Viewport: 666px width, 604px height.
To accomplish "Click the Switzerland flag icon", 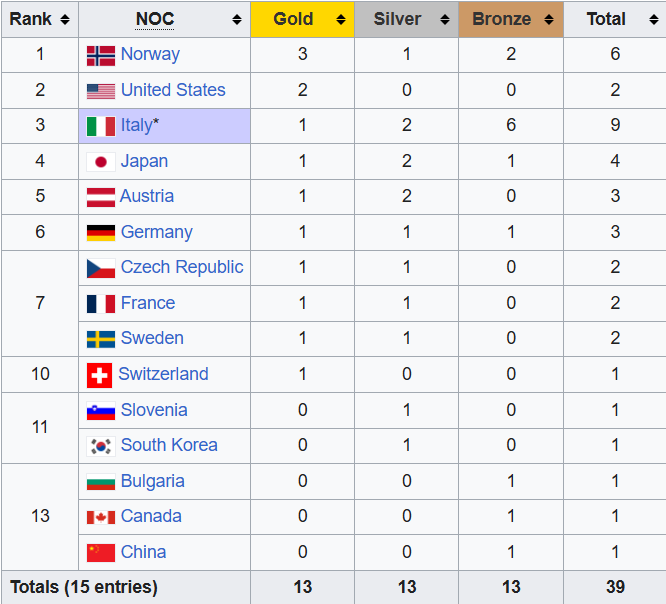I will click(99, 375).
